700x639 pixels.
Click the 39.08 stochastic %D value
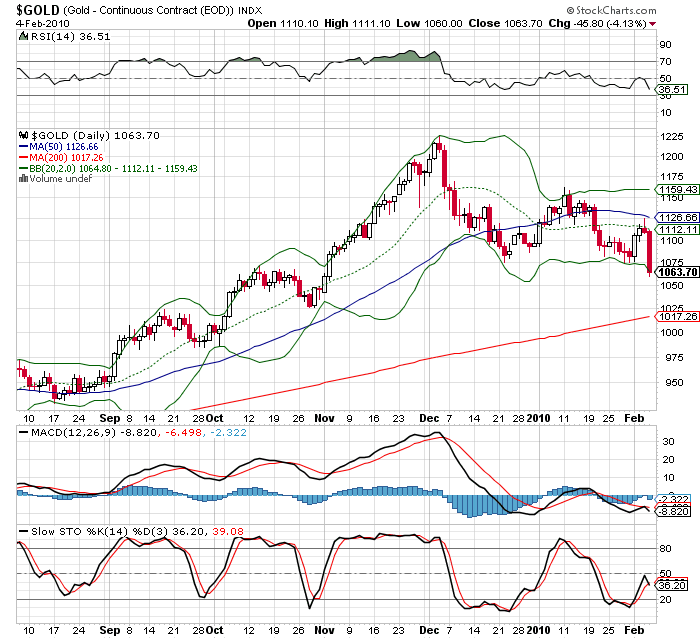coord(228,531)
